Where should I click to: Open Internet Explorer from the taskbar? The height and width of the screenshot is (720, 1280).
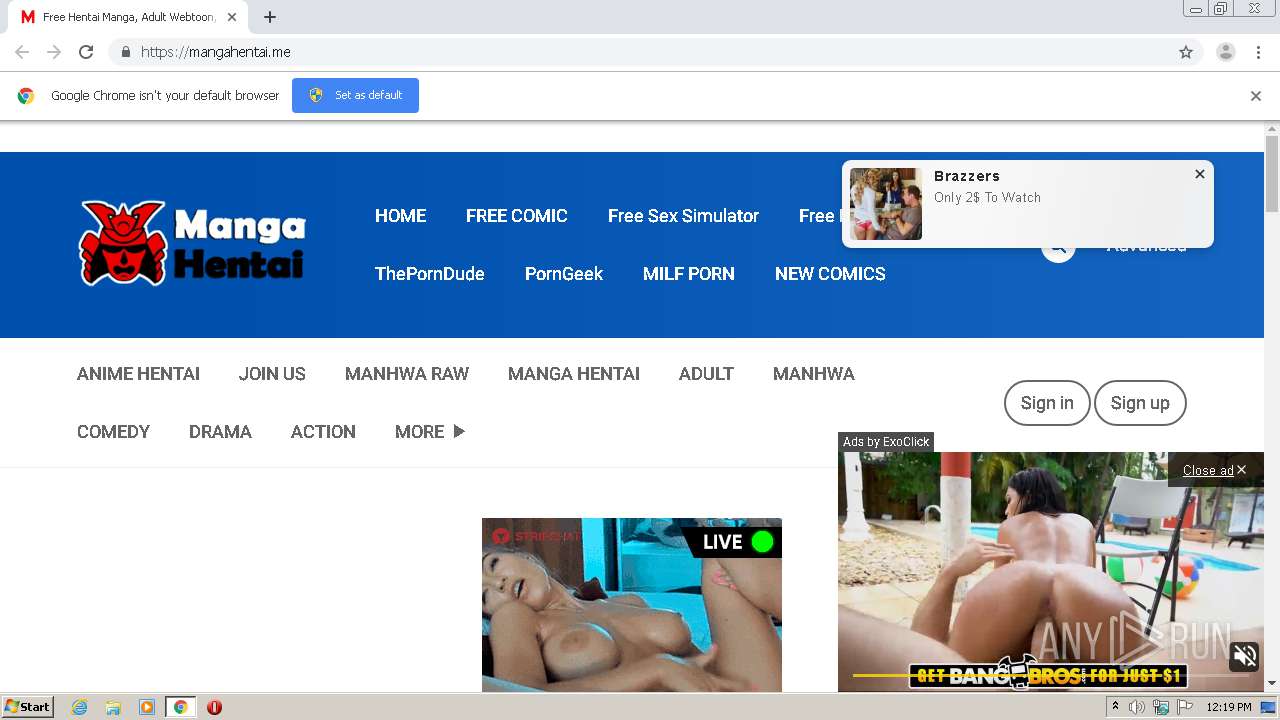[80, 707]
